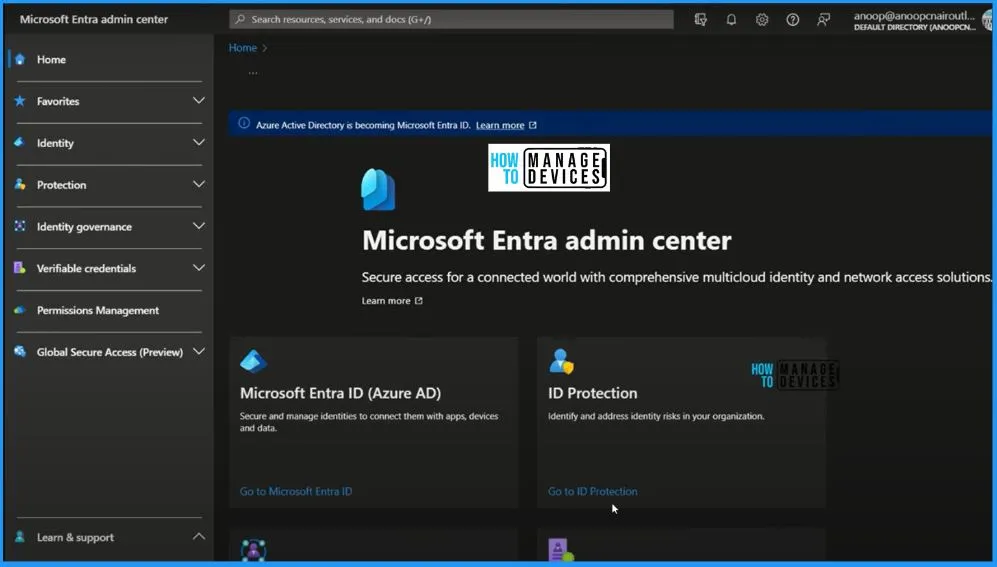Screen dimensions: 997x567
Task: Click the search magnifier icon
Action: click(240, 19)
